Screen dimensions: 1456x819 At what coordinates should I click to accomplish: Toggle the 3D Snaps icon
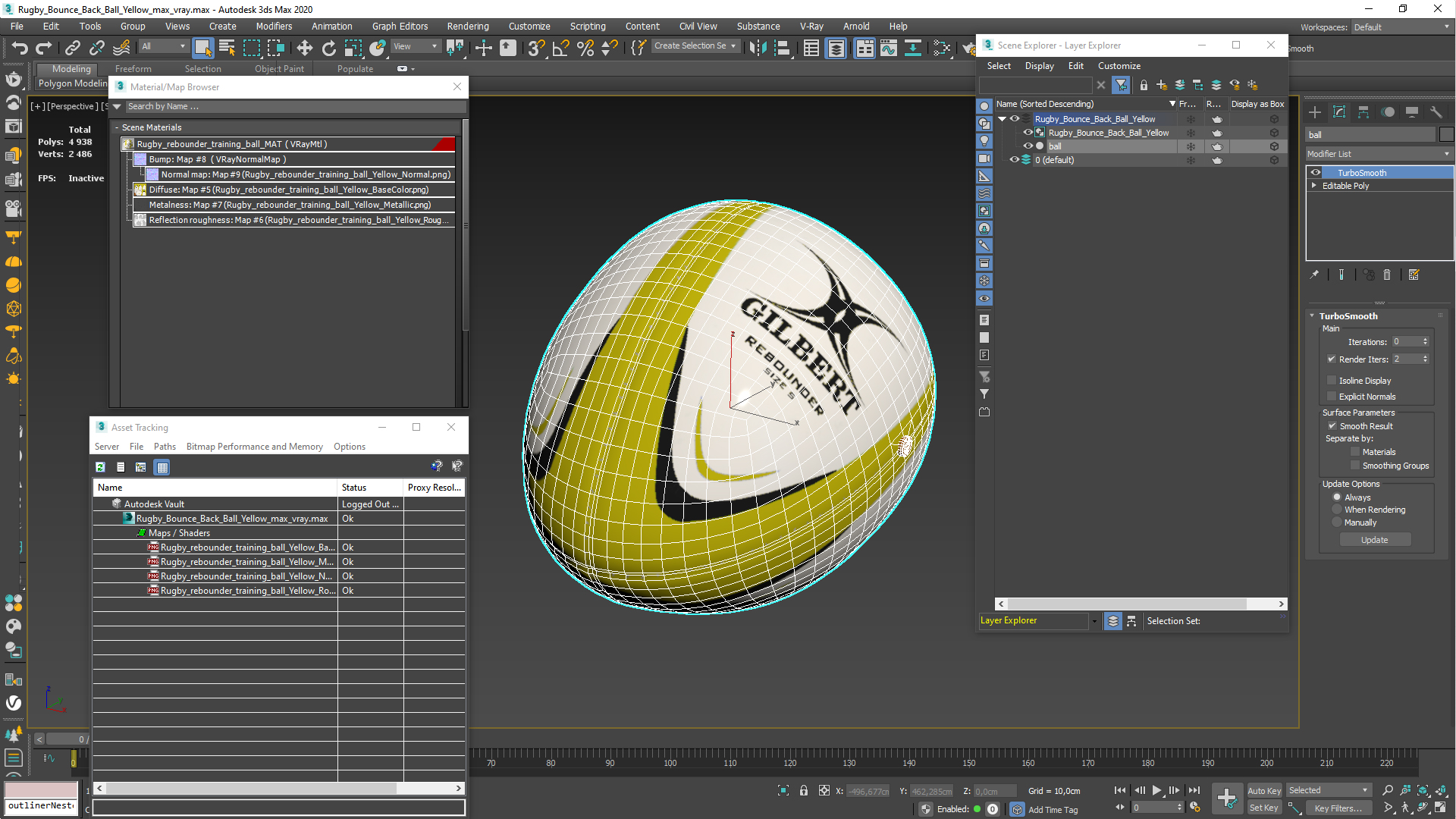pos(536,48)
